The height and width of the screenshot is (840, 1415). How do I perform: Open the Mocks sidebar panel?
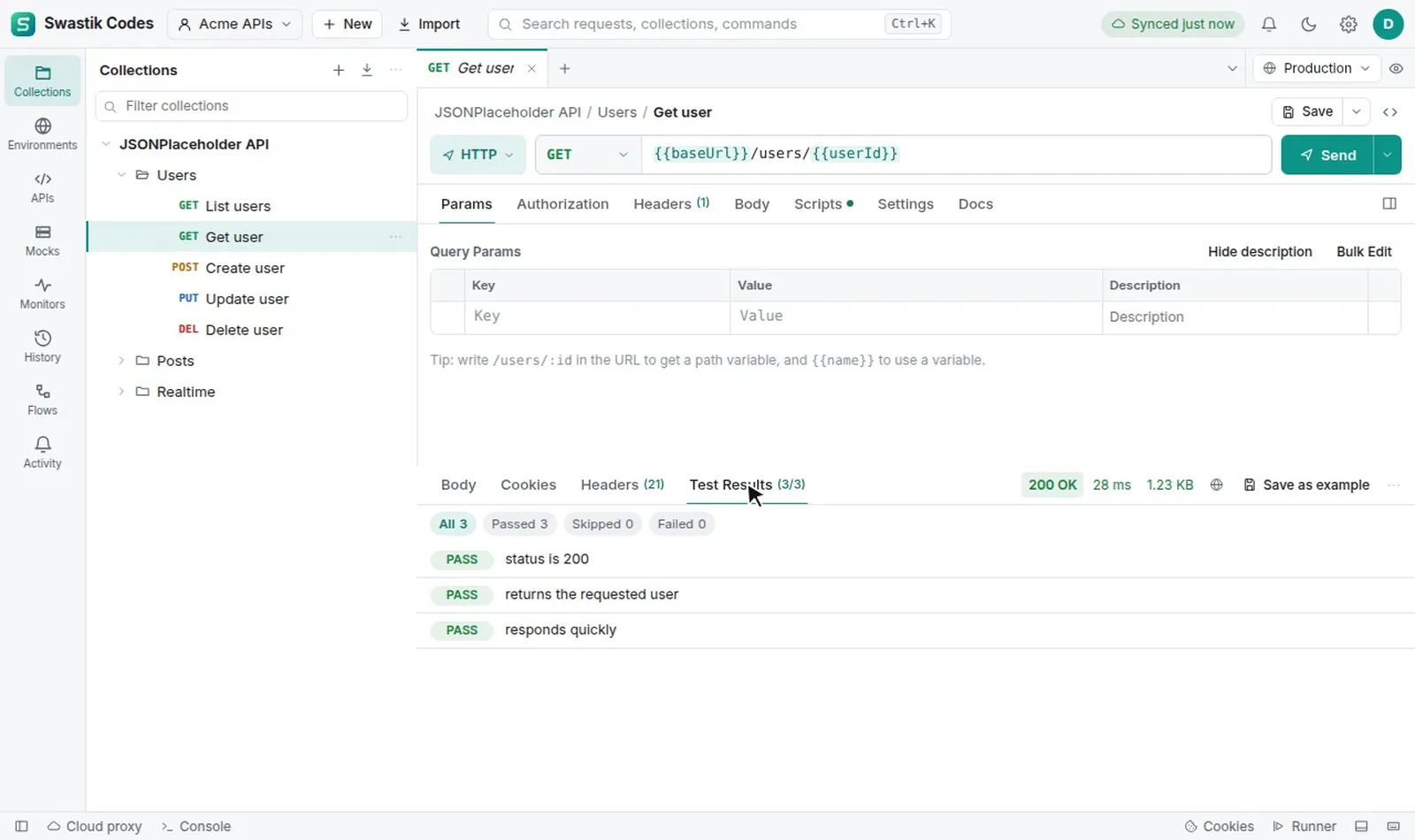tap(42, 240)
